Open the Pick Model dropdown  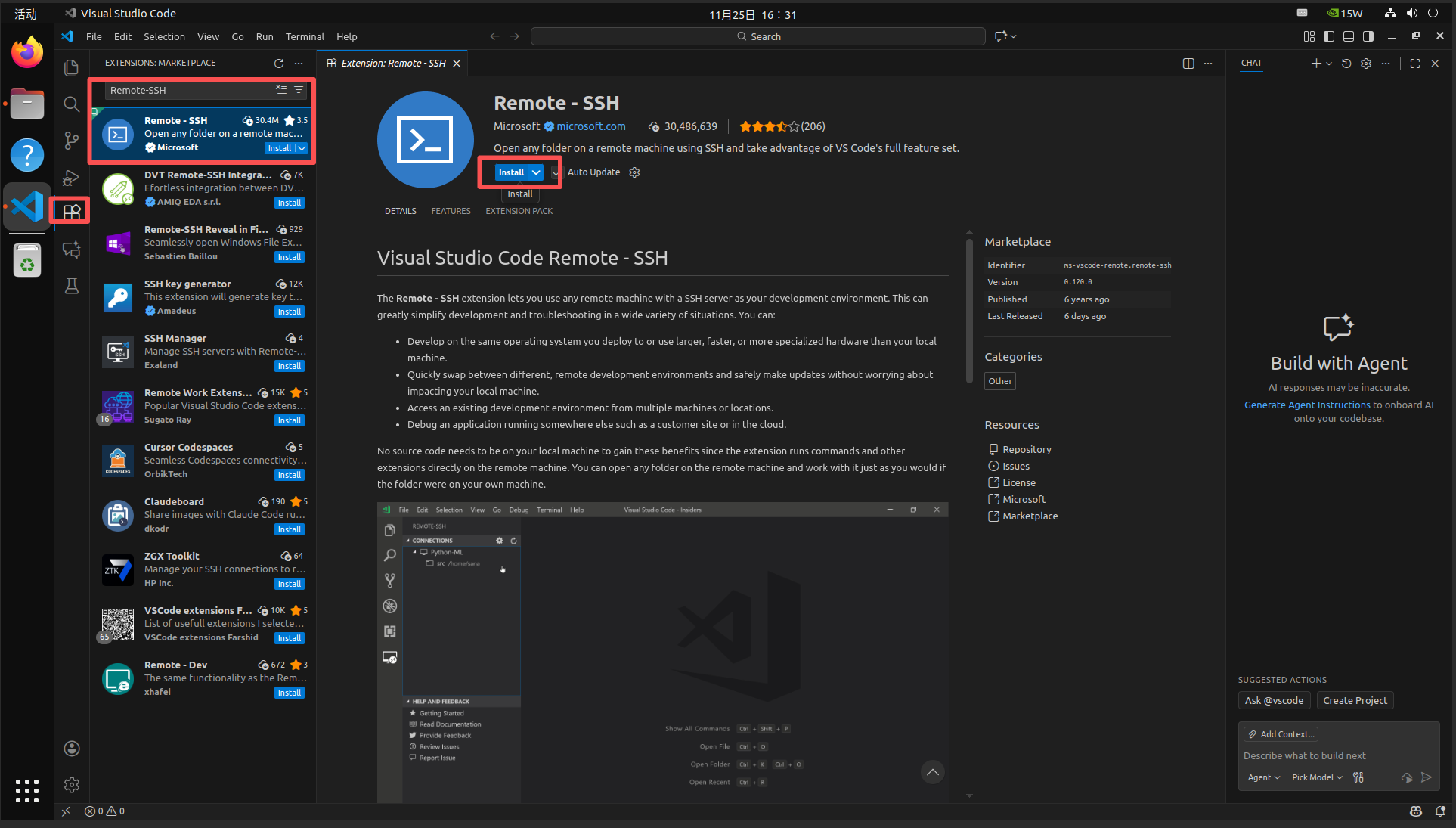1317,777
